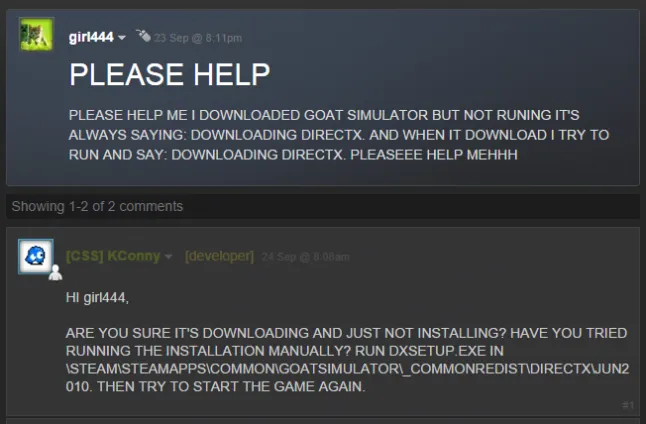
Task: Open the #1 comment permalink
Action: click(x=628, y=405)
